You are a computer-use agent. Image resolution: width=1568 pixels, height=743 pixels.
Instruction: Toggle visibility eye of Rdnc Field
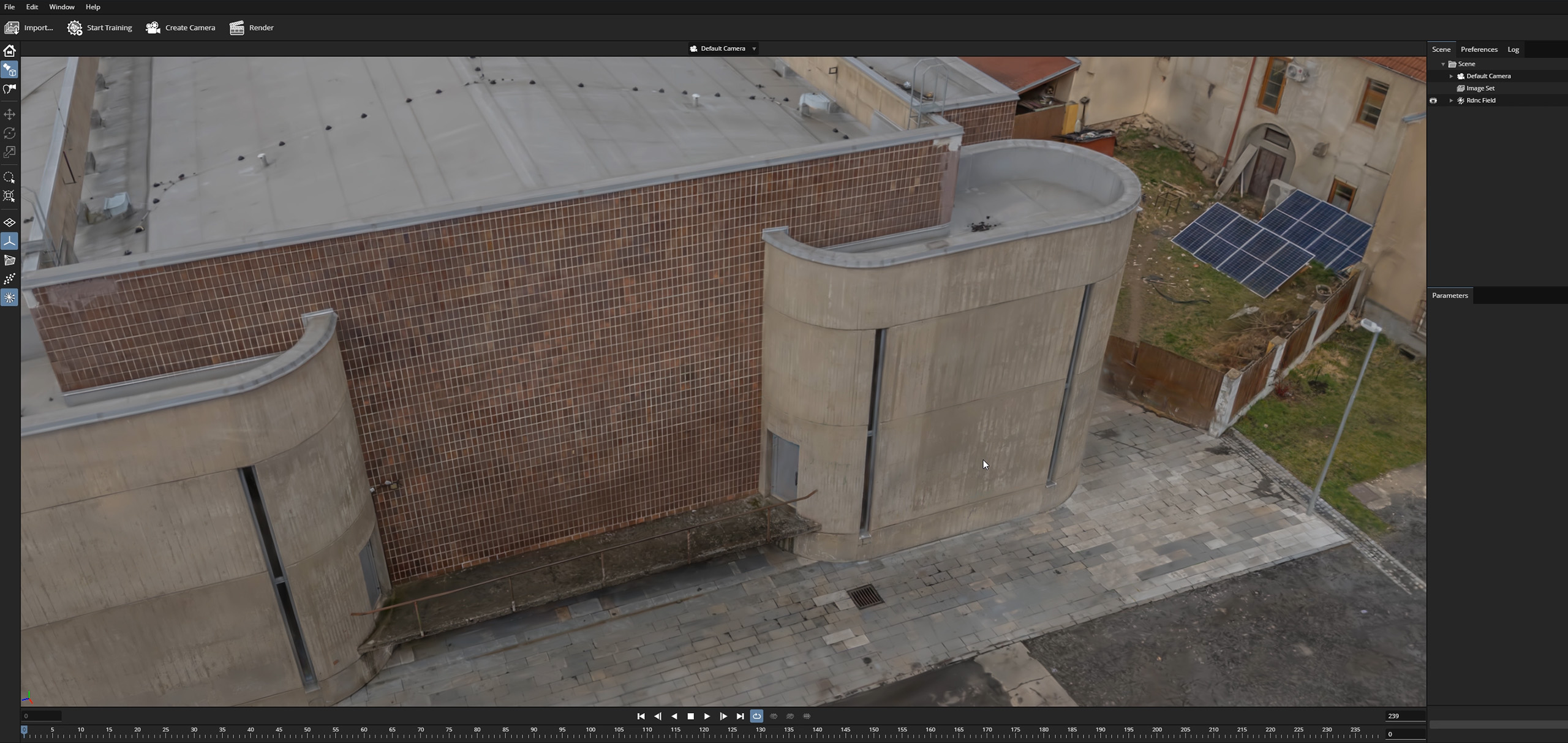click(x=1433, y=100)
